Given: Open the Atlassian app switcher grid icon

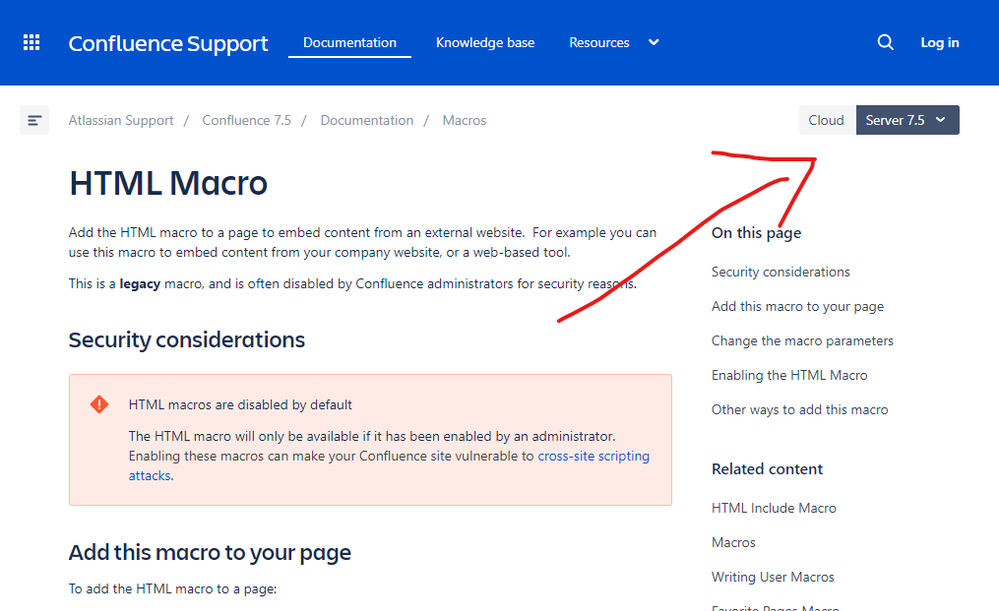Looking at the screenshot, I should tap(31, 43).
